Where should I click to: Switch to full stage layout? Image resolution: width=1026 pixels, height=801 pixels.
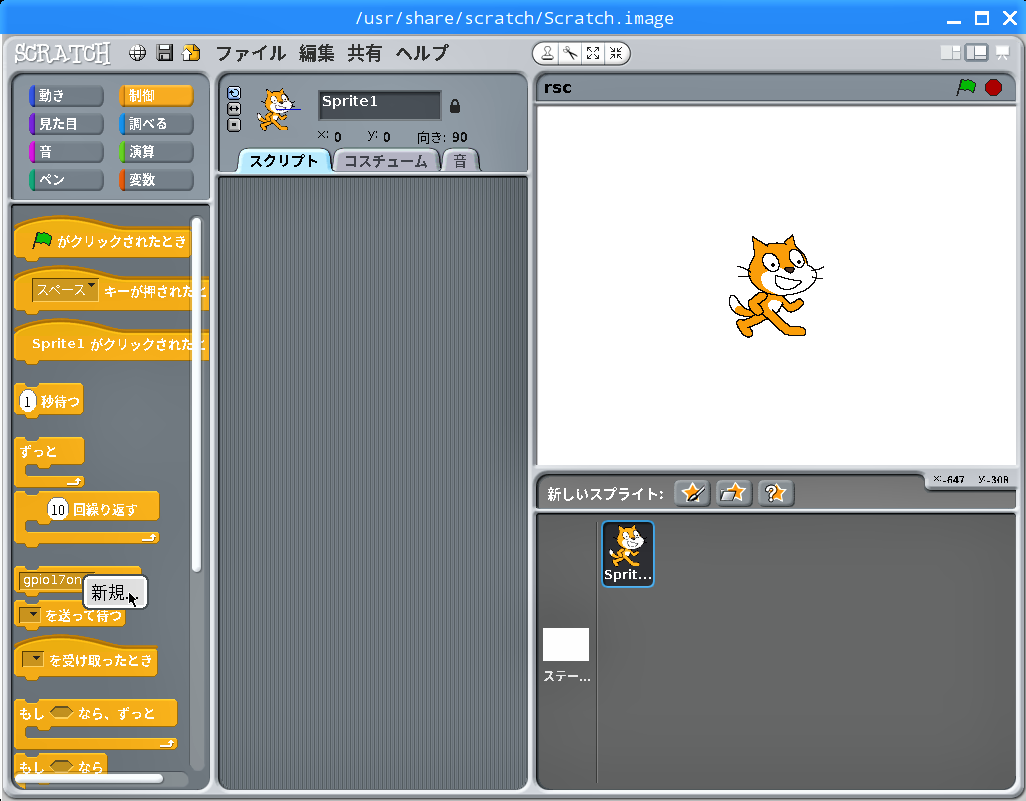976,53
